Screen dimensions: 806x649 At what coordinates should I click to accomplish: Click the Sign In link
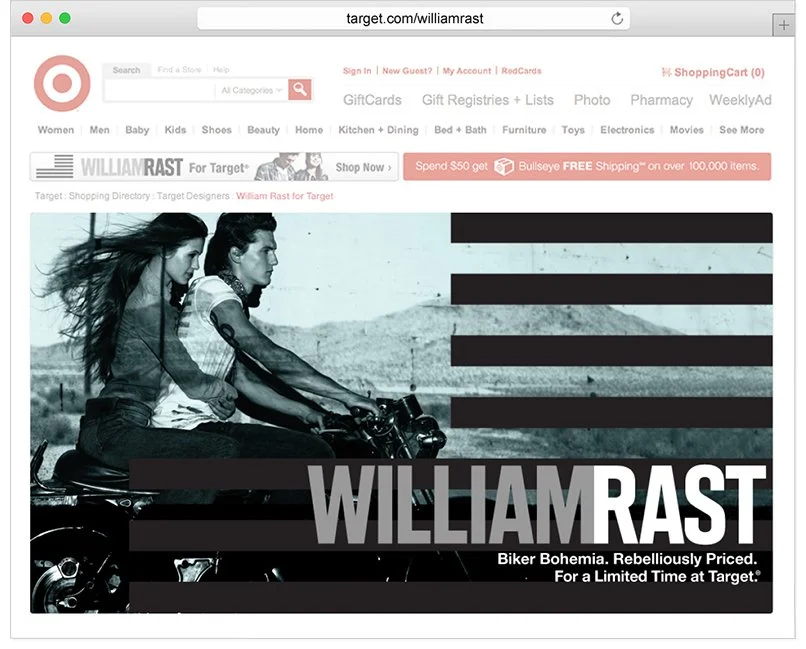[357, 71]
